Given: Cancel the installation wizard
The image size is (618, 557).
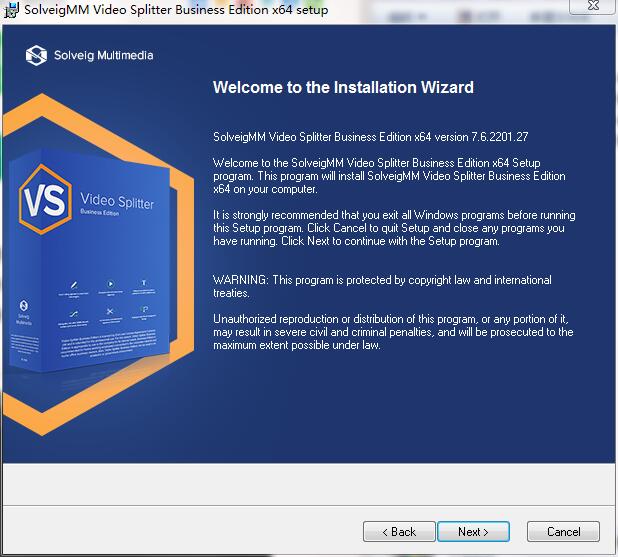Looking at the screenshot, I should point(563,532).
